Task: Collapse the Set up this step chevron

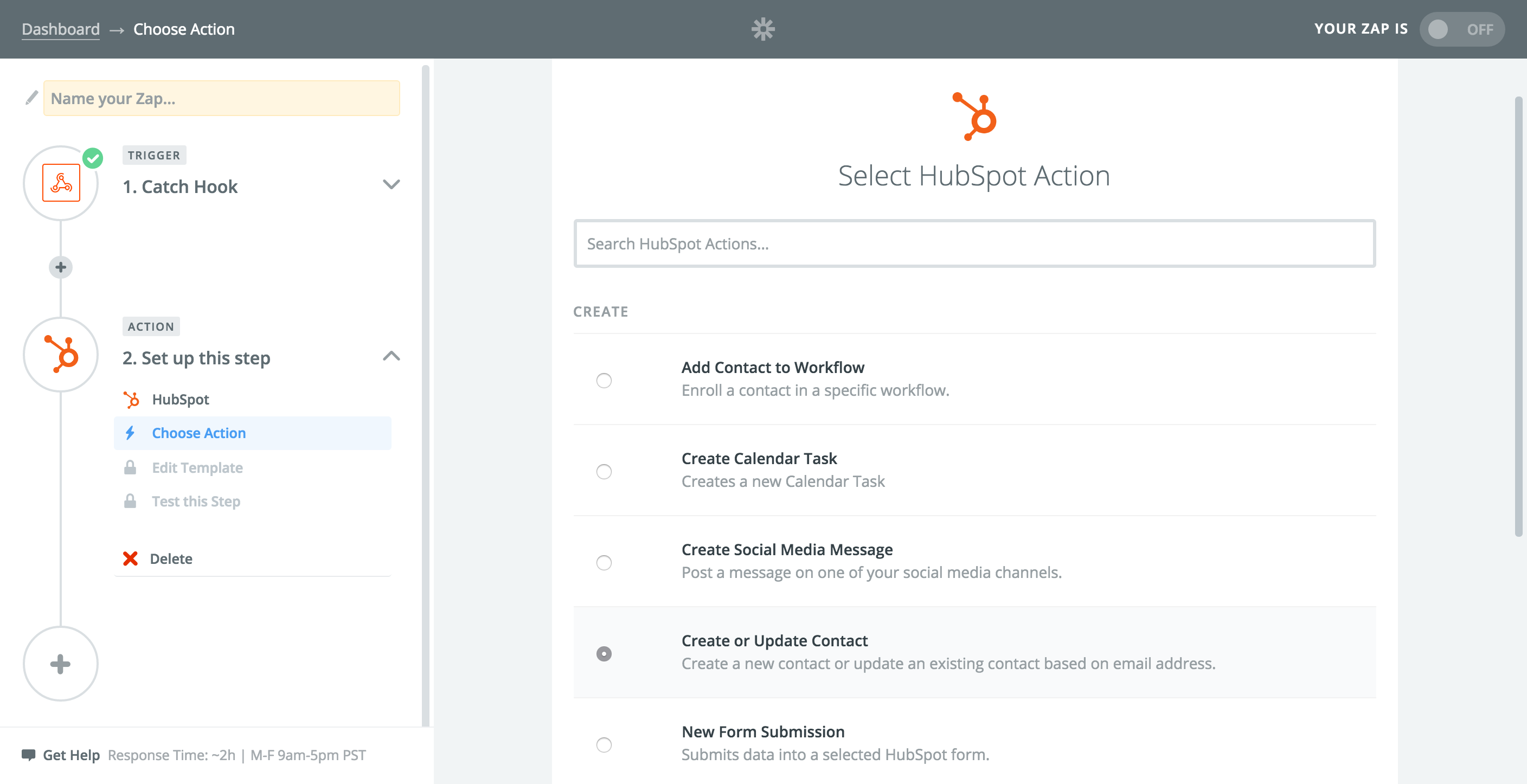Action: pyautogui.click(x=391, y=356)
